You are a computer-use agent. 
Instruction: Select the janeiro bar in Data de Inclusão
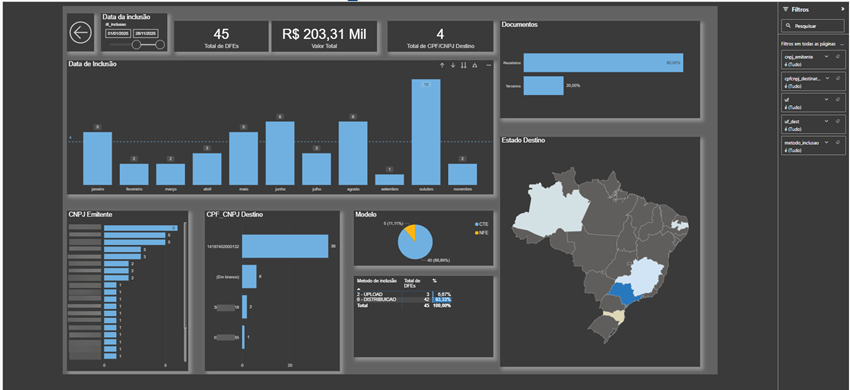(x=98, y=158)
